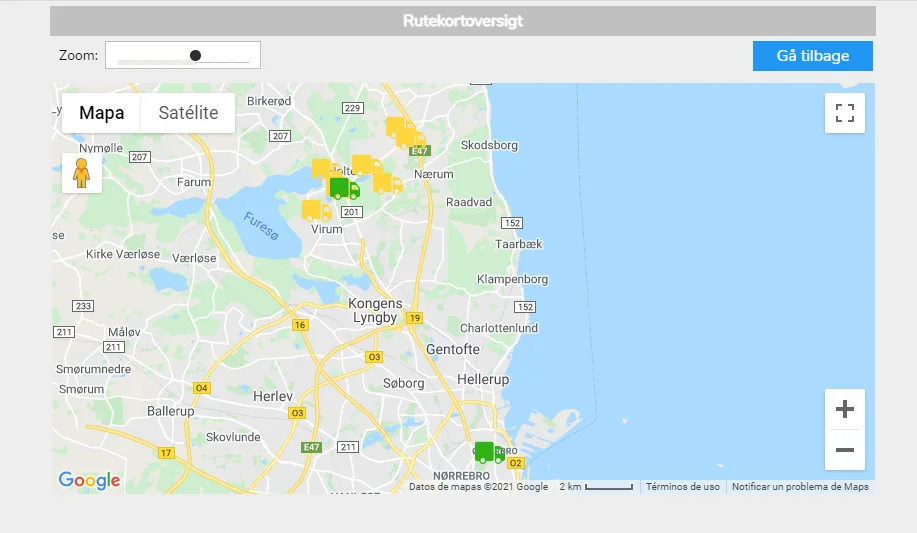This screenshot has width=917, height=533.
Task: Zoom out with the minus button
Action: tap(844, 450)
